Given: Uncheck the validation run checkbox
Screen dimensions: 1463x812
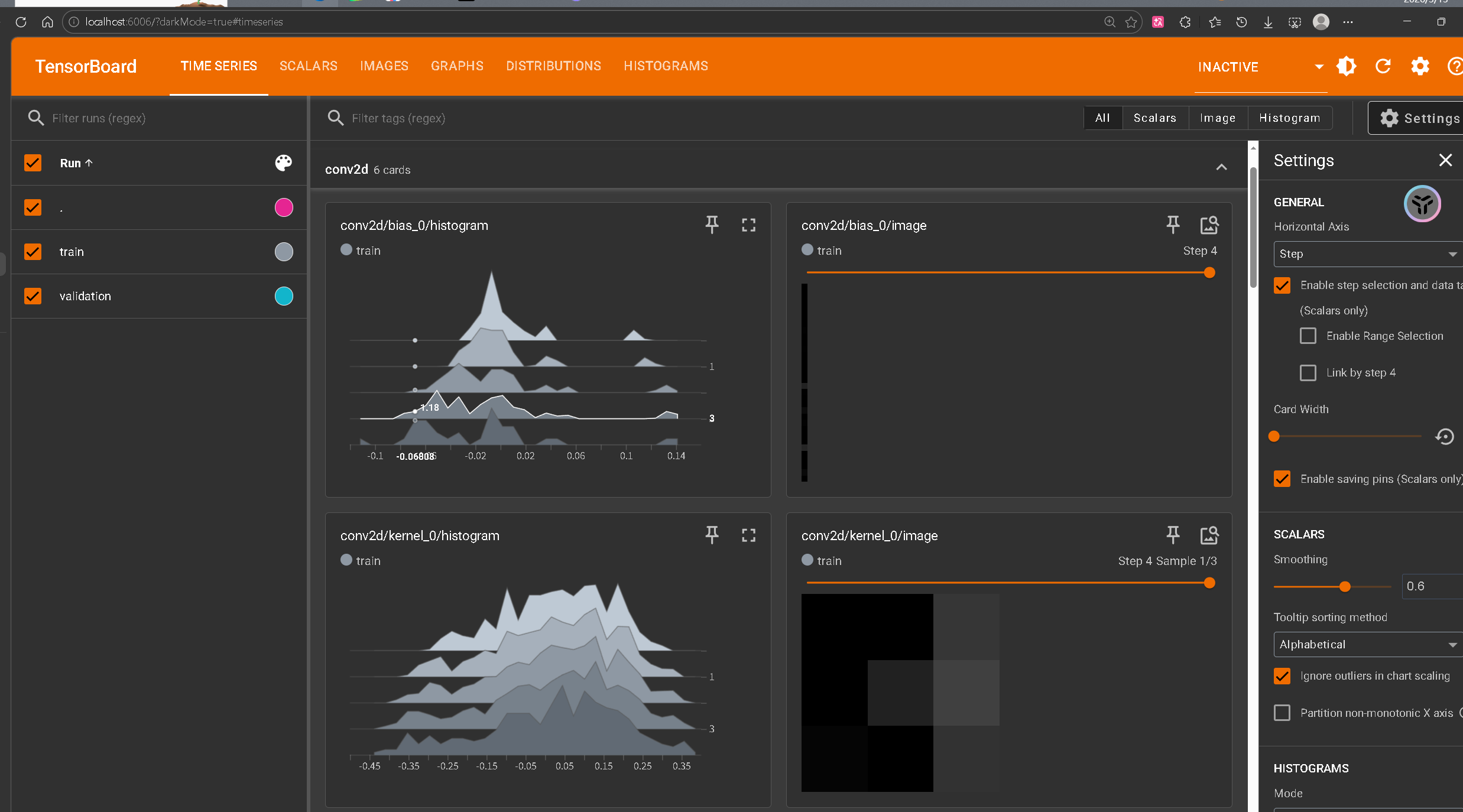Looking at the screenshot, I should coord(33,296).
